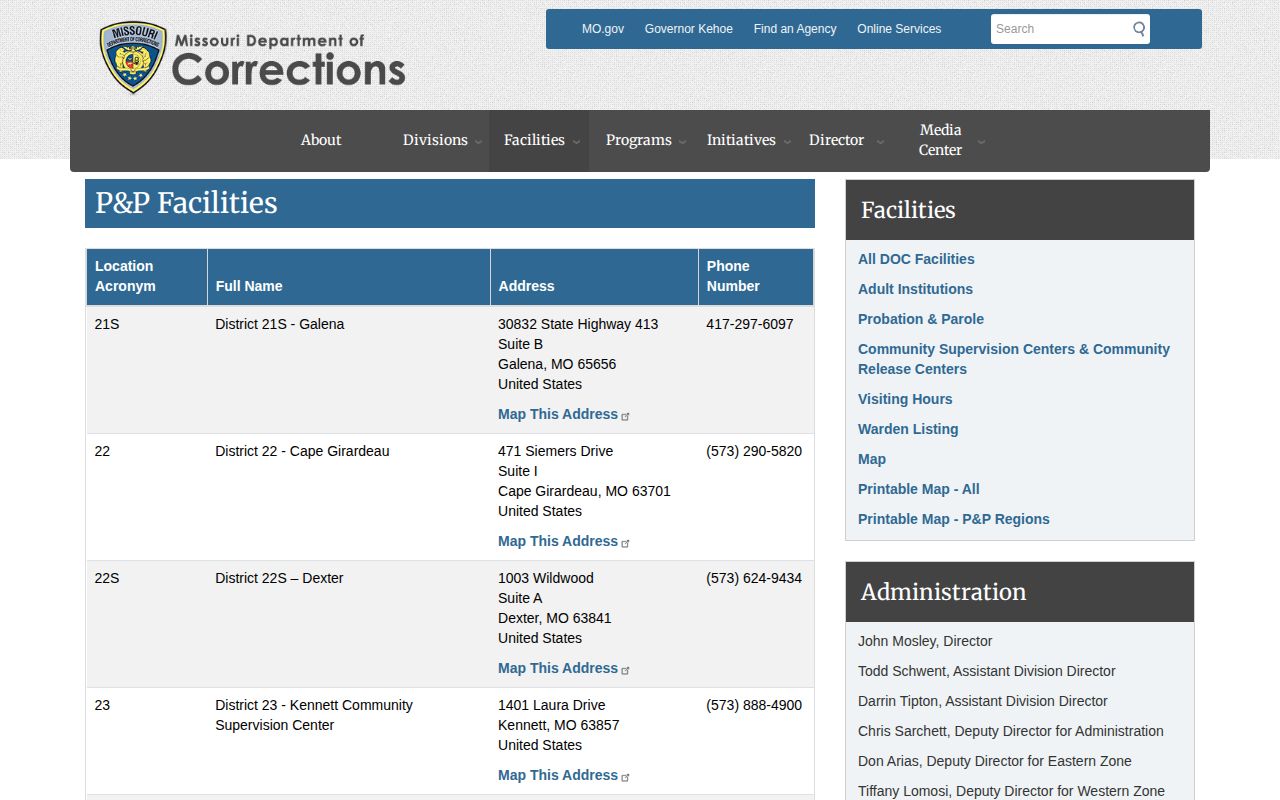The image size is (1280, 800).
Task: Open the Director menu item
Action: pyautogui.click(x=836, y=140)
